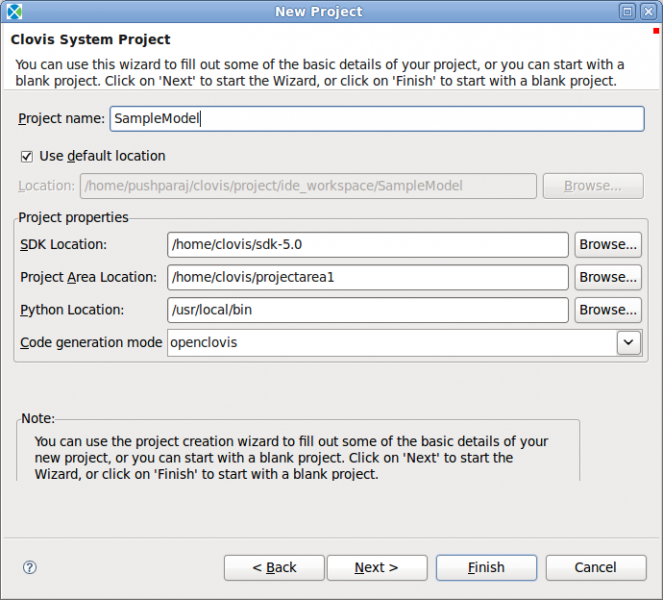Maximize the New Project dialog

pyautogui.click(x=627, y=11)
